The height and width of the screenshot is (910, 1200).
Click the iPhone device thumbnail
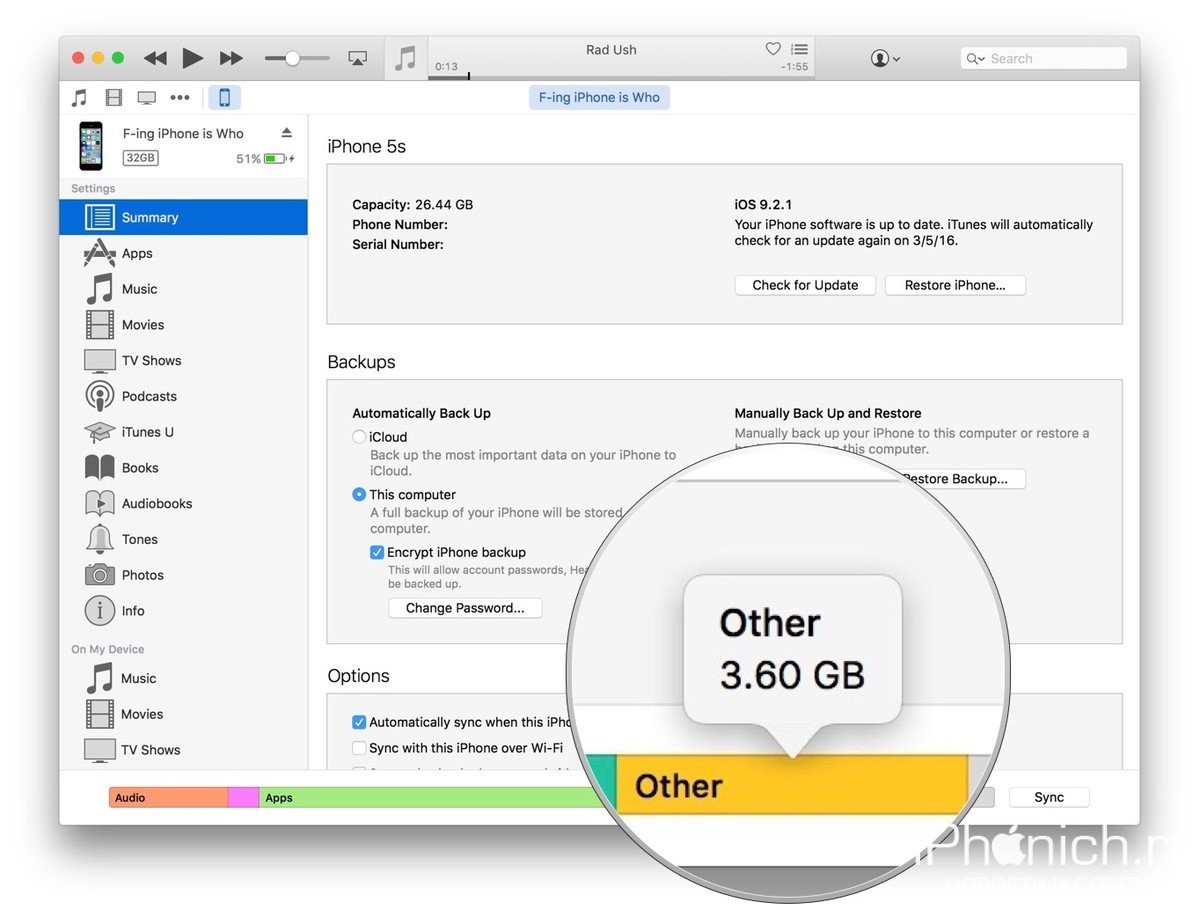[x=91, y=146]
